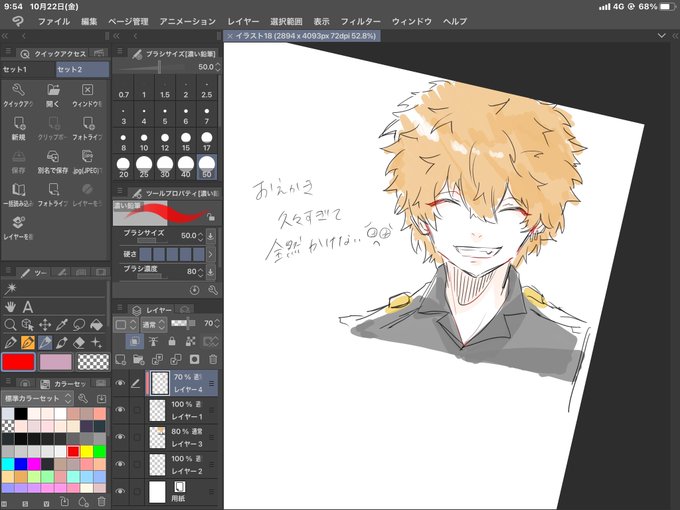
Task: Select the レイヤー1 layer thumbnail
Action: pos(157,410)
